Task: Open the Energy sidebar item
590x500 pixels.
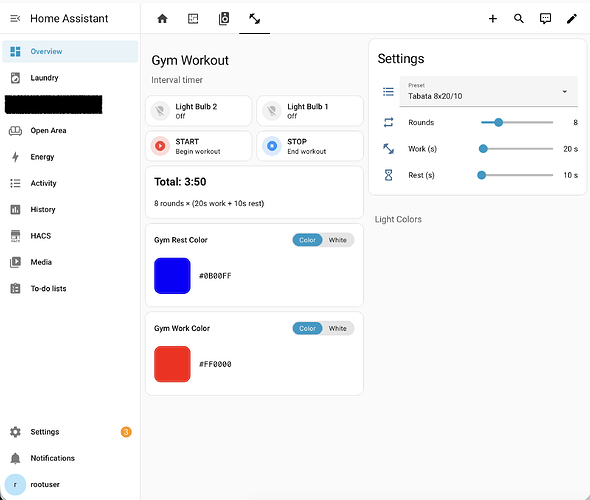Action: pos(70,157)
